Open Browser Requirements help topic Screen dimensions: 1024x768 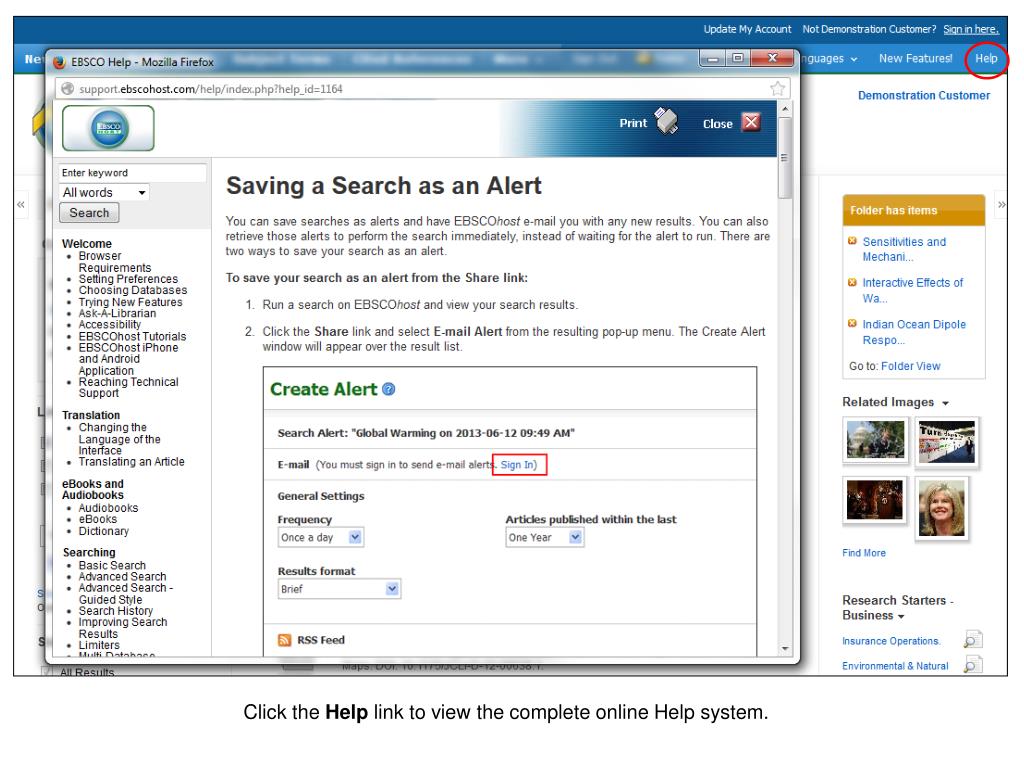pos(115,262)
